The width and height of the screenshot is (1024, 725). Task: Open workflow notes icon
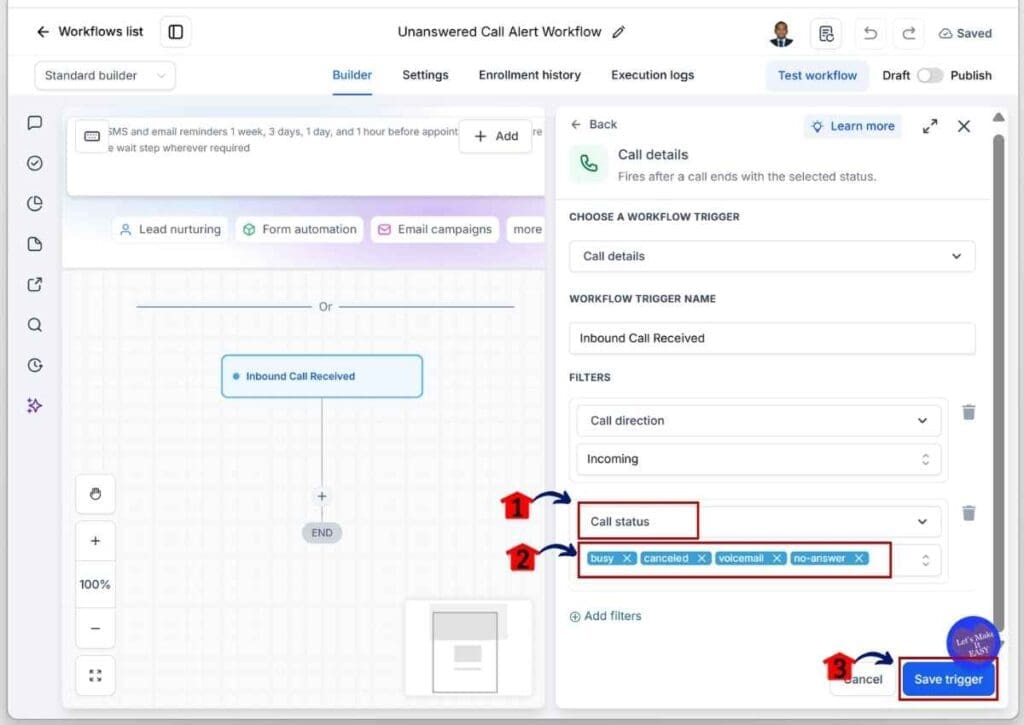pos(825,33)
